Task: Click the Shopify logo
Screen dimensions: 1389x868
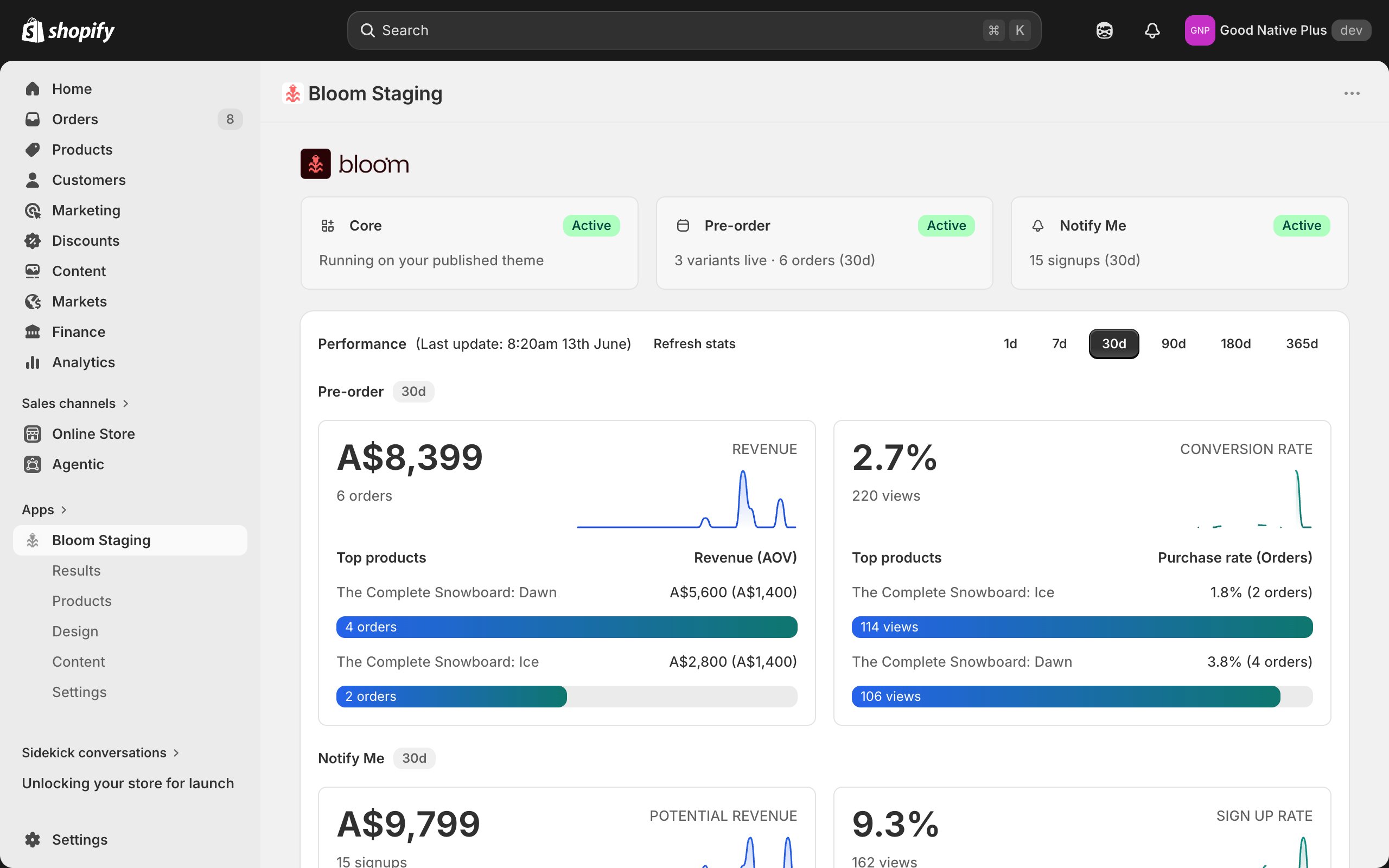Action: pyautogui.click(x=68, y=30)
